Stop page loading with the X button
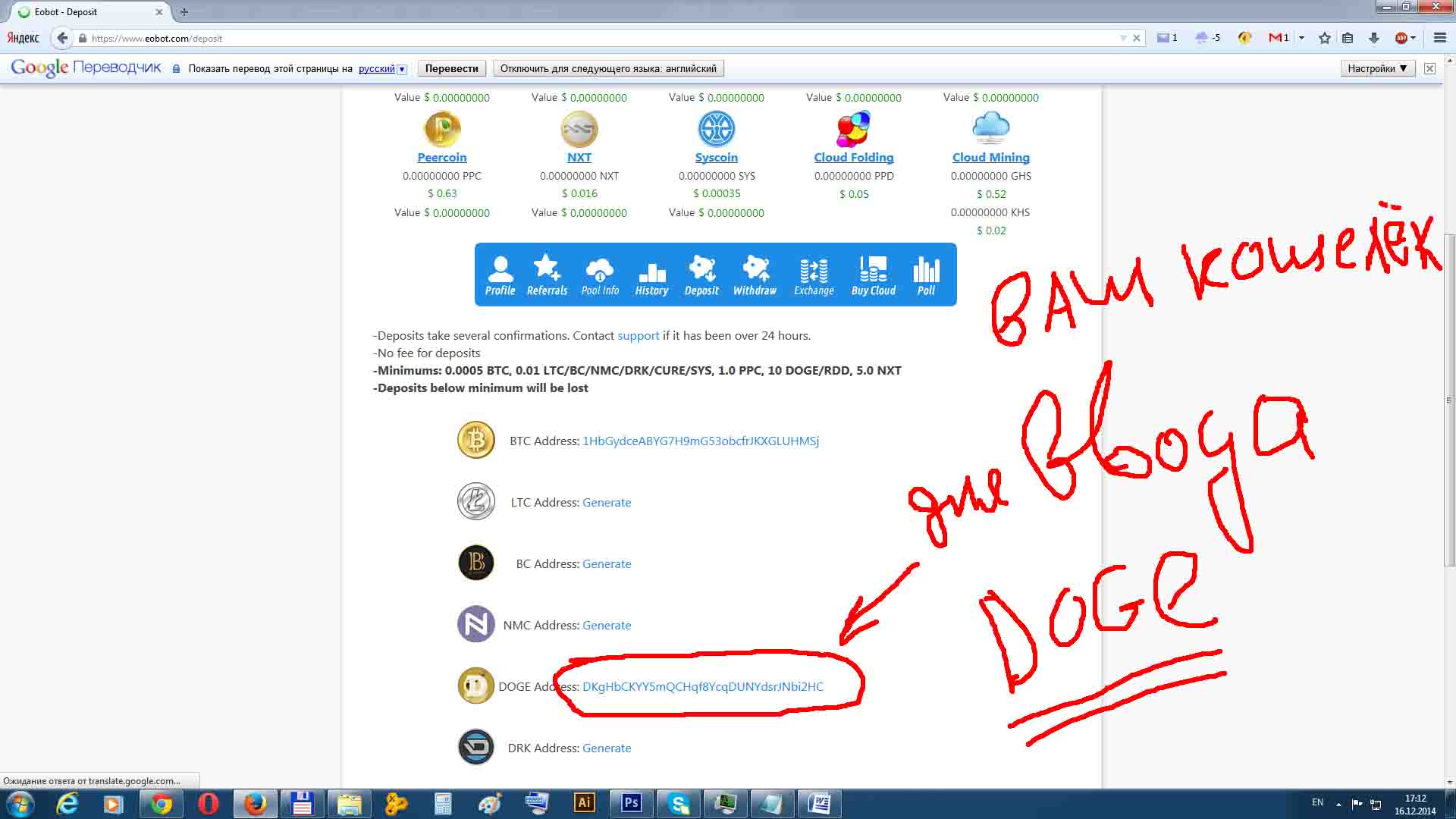1456x819 pixels. point(1137,38)
